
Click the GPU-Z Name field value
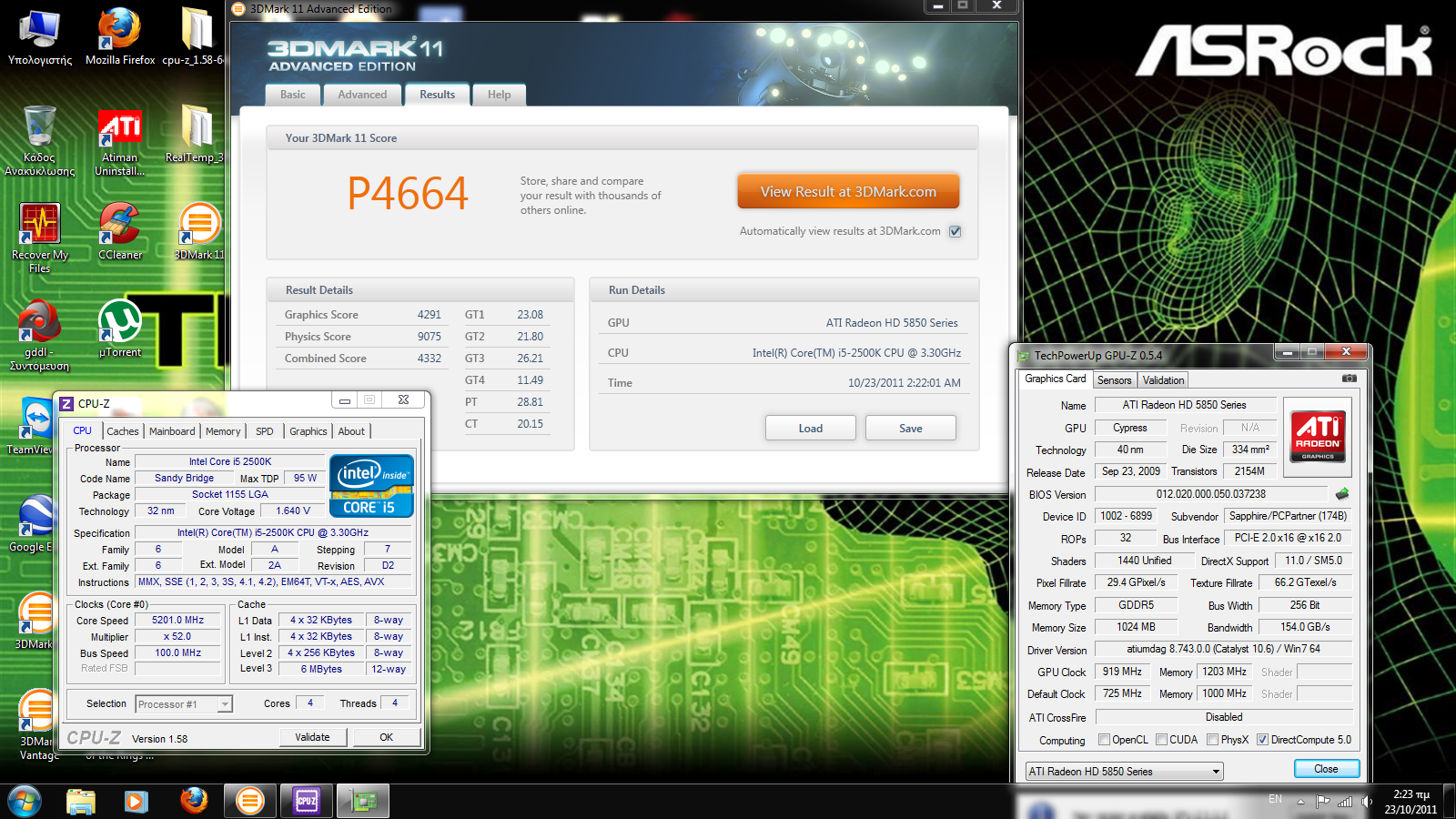pos(1184,405)
